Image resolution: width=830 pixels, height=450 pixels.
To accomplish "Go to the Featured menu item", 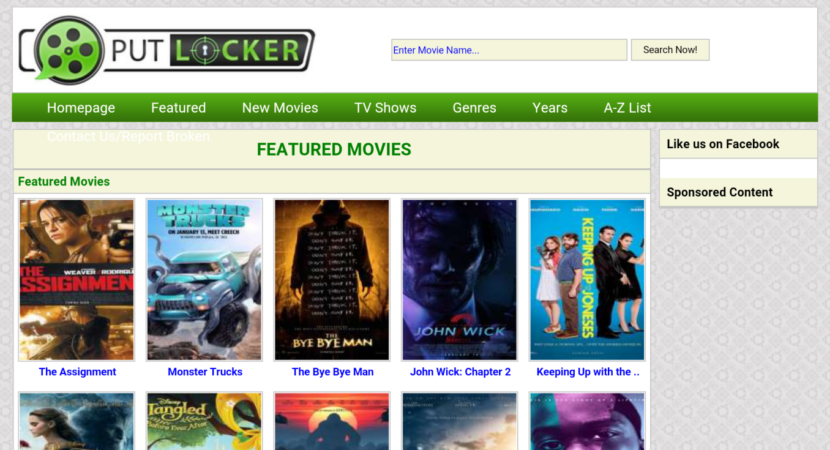I will tap(178, 108).
